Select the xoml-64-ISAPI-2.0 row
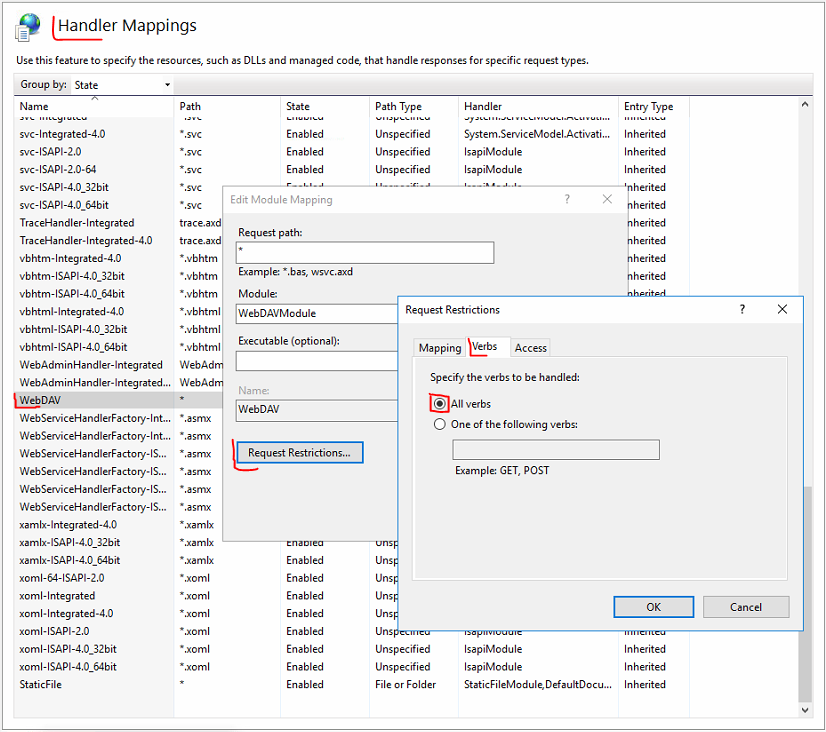 [62, 578]
